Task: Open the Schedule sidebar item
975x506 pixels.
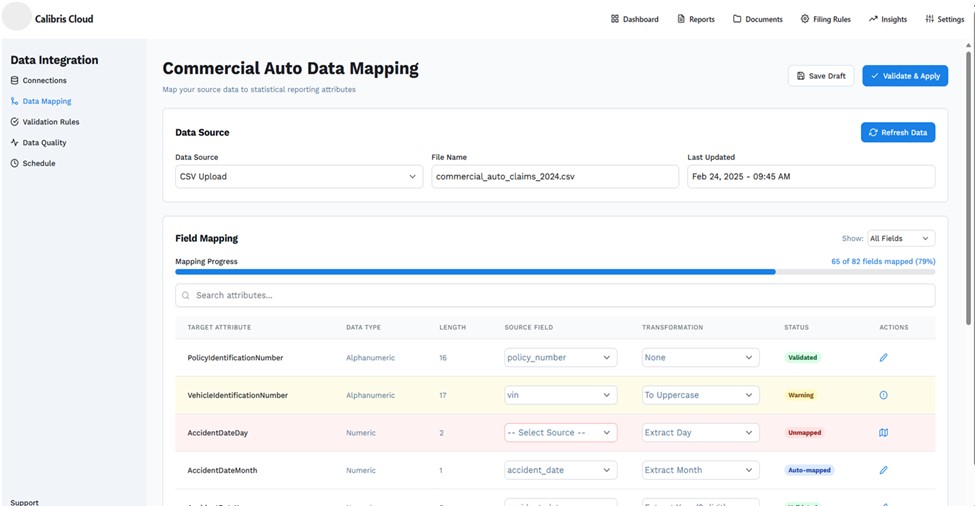Action: click(39, 163)
